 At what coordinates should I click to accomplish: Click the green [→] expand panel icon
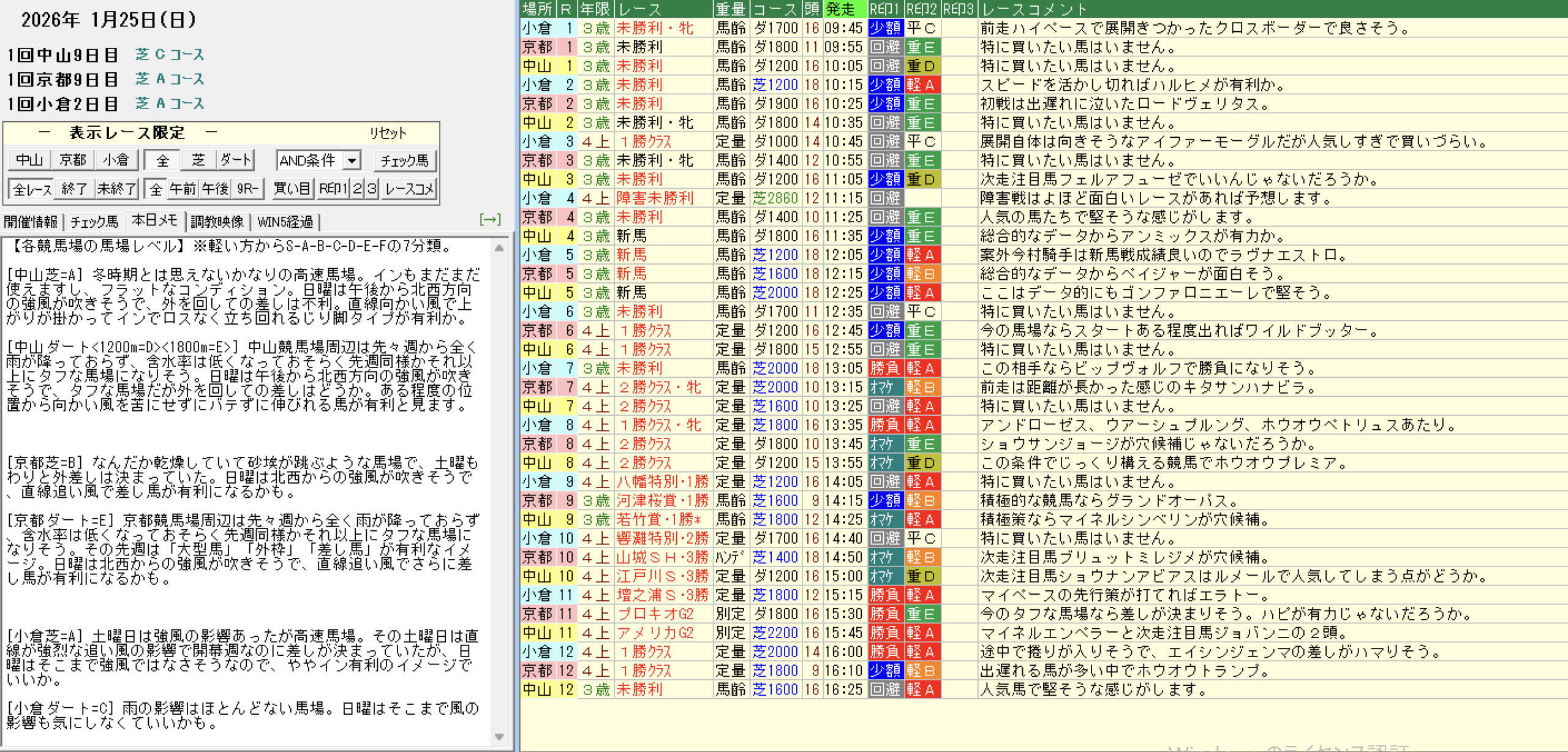(490, 219)
